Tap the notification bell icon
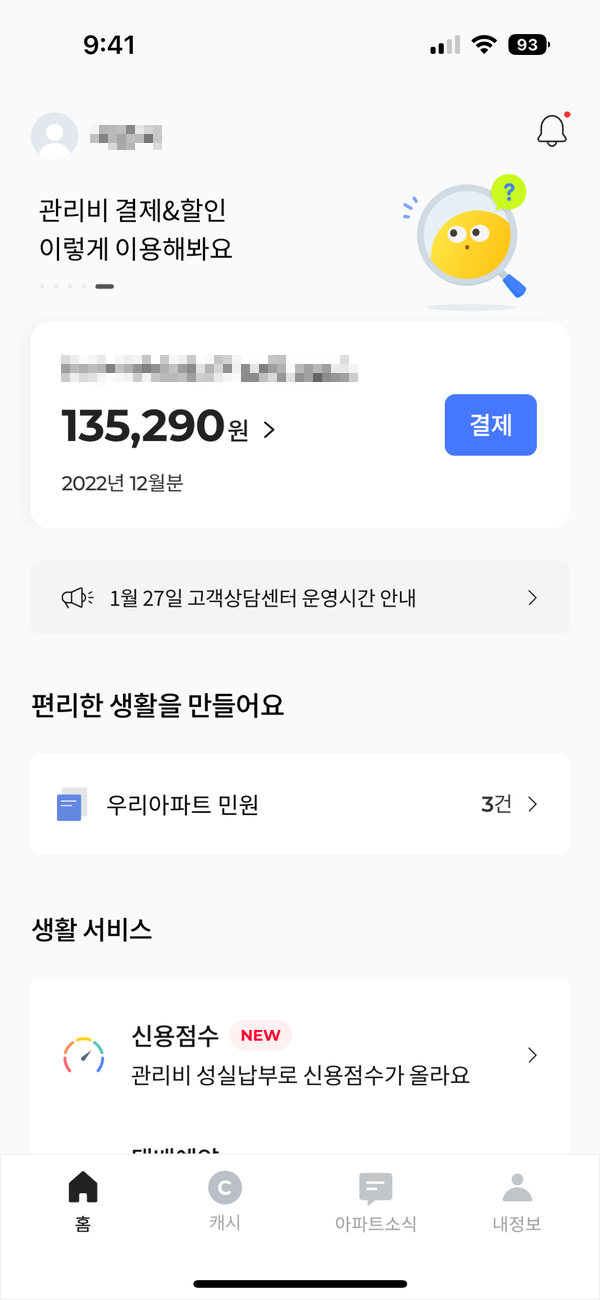 [552, 131]
